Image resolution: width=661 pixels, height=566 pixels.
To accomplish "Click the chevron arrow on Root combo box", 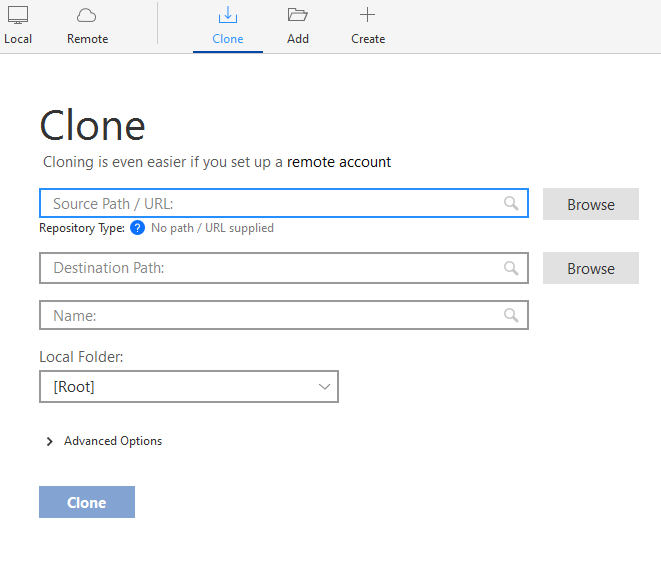I will pyautogui.click(x=324, y=387).
